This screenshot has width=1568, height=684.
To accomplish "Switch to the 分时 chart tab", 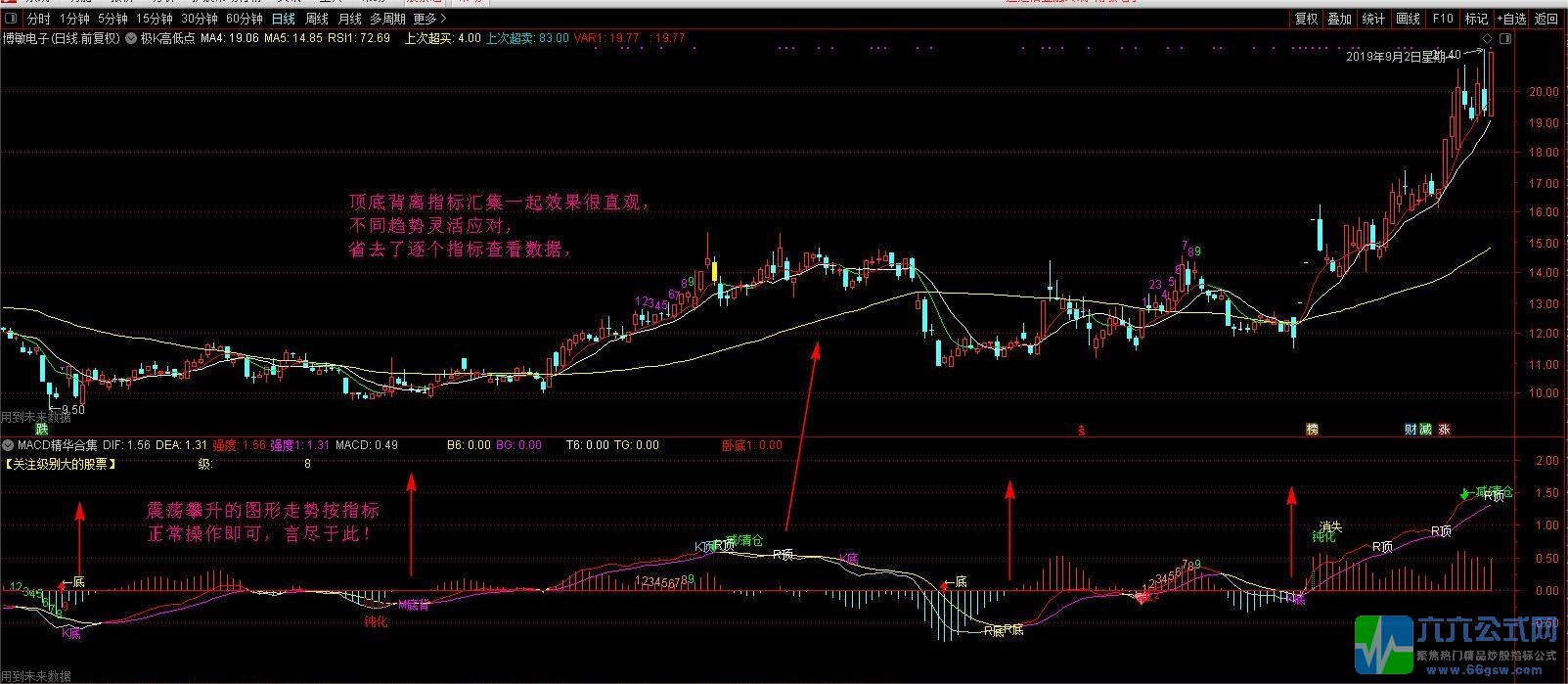I will [x=38, y=19].
